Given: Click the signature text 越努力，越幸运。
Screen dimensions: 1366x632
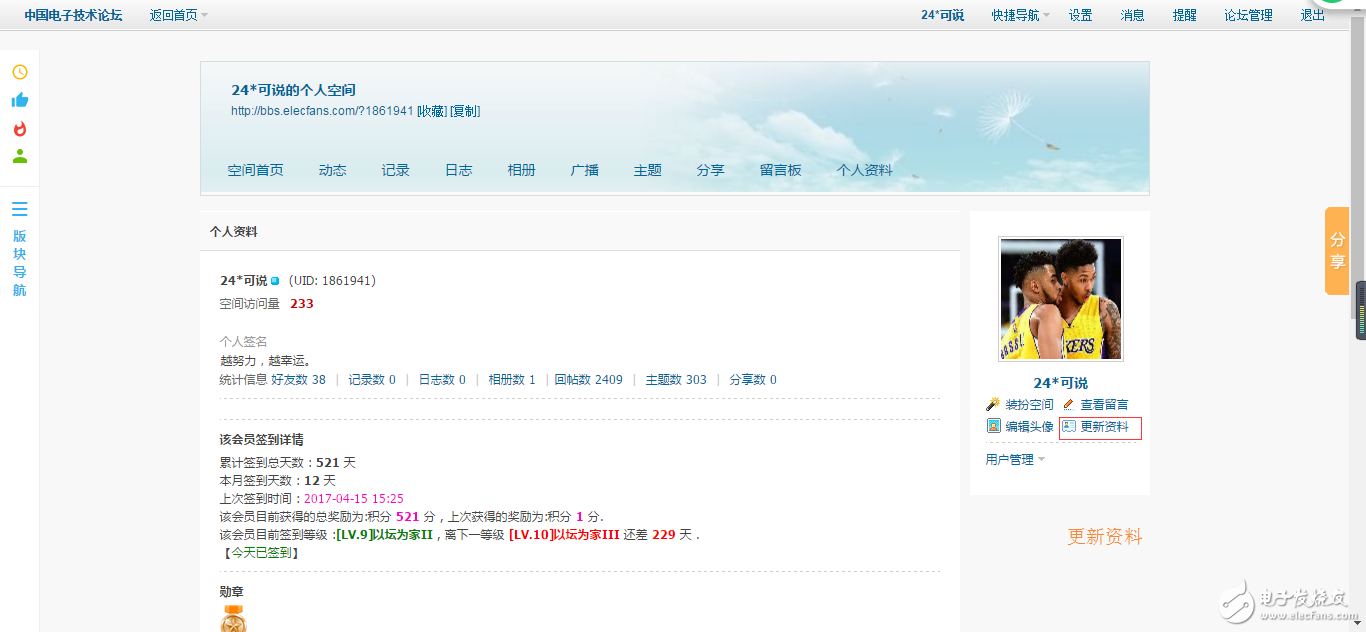Looking at the screenshot, I should (267, 360).
